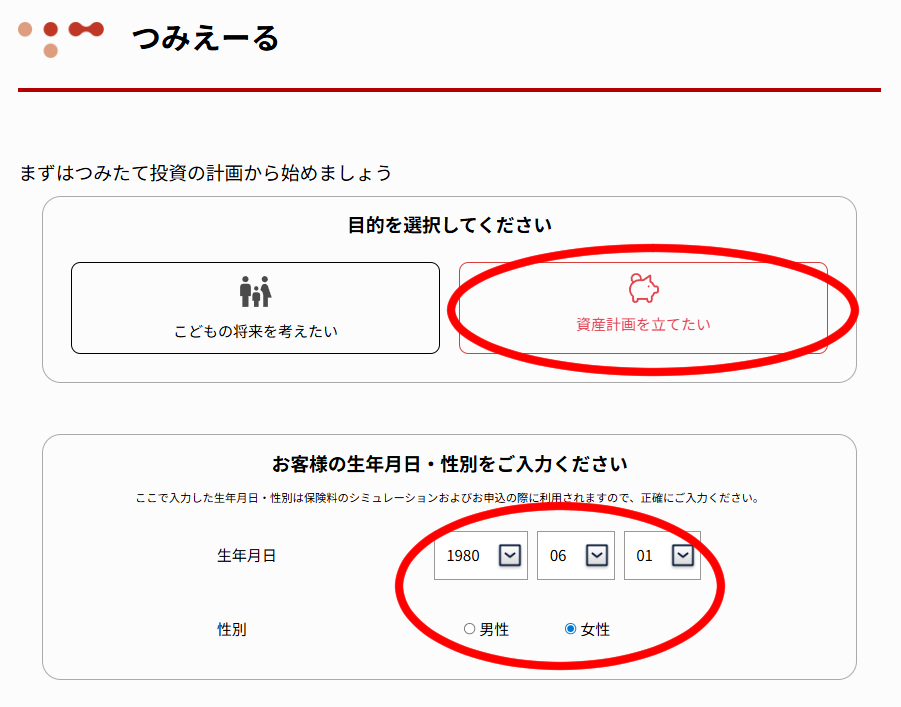Viewport: 901px width, 707px height.
Task: Click the piggy bank icon
Action: tap(643, 288)
